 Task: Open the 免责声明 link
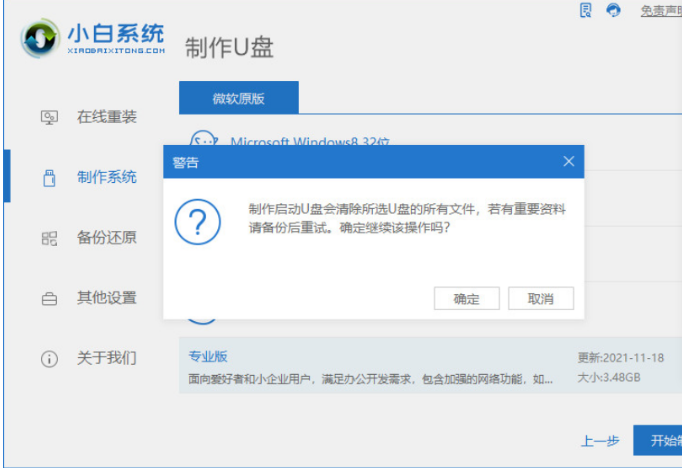[661, 10]
